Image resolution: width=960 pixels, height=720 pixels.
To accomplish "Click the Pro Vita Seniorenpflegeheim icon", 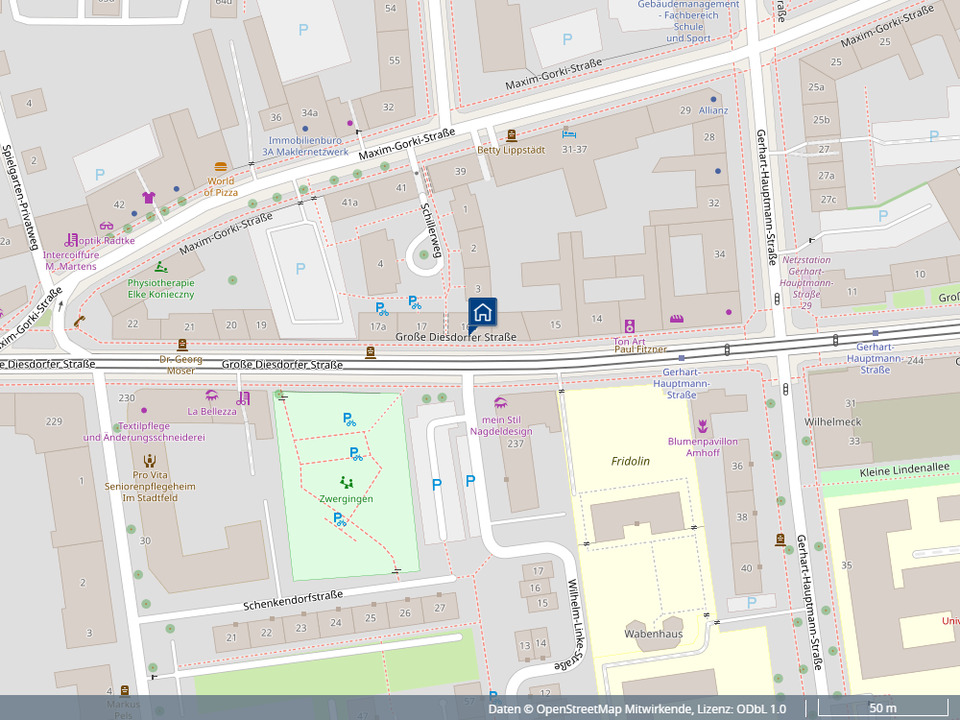I will click(149, 460).
